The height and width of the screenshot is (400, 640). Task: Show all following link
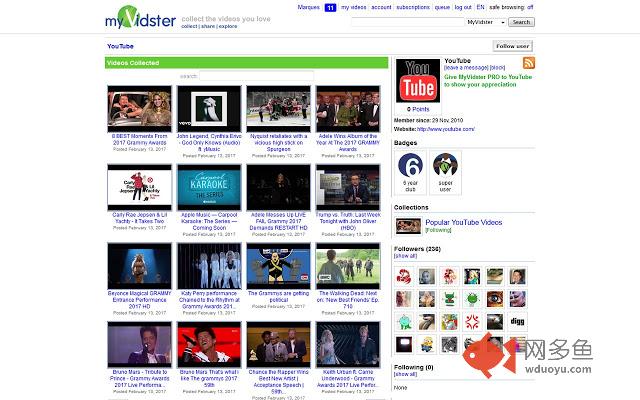(x=405, y=374)
